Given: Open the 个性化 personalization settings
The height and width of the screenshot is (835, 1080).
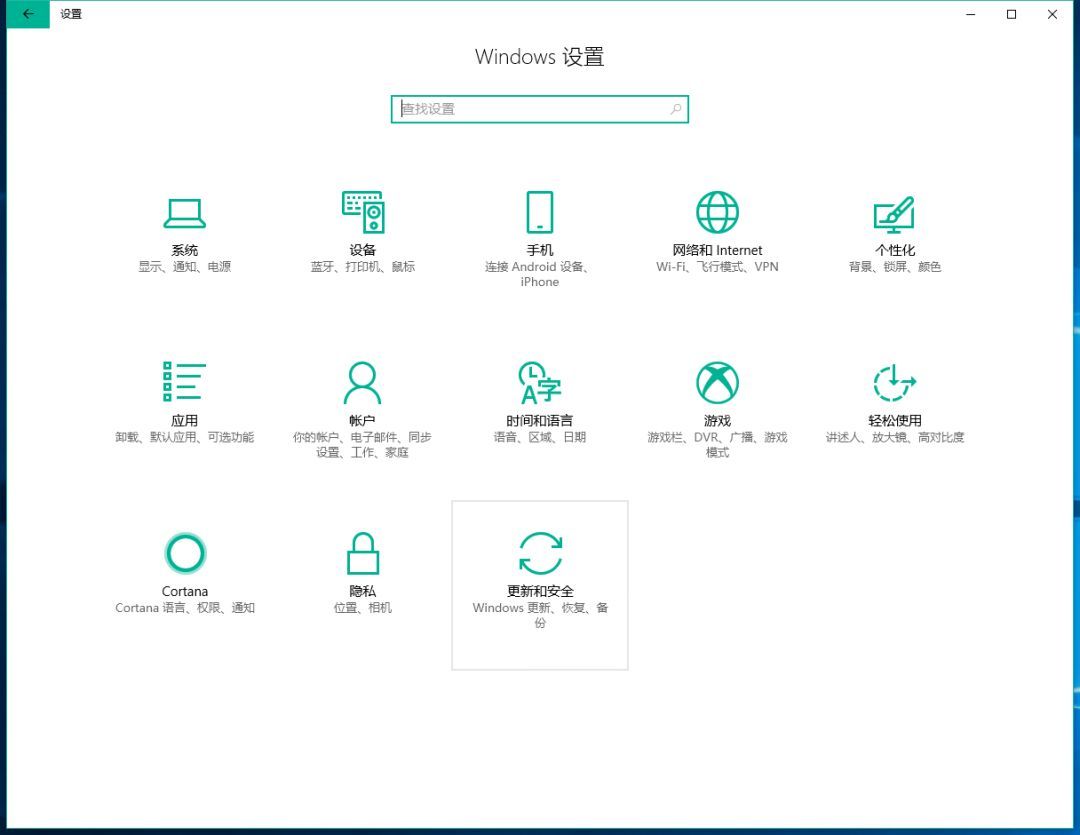Looking at the screenshot, I should [893, 225].
